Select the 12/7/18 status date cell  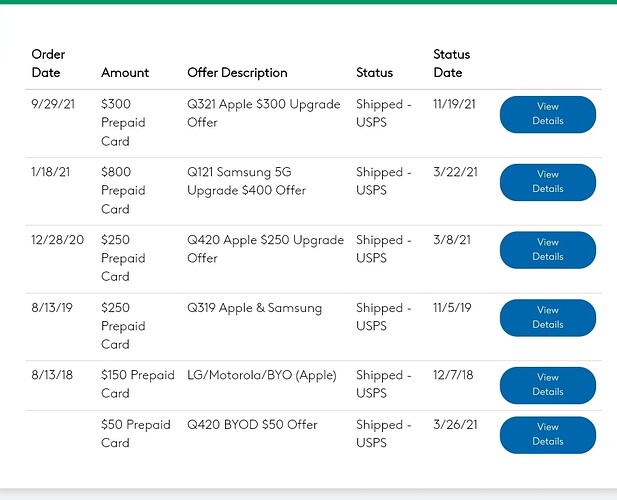(454, 376)
